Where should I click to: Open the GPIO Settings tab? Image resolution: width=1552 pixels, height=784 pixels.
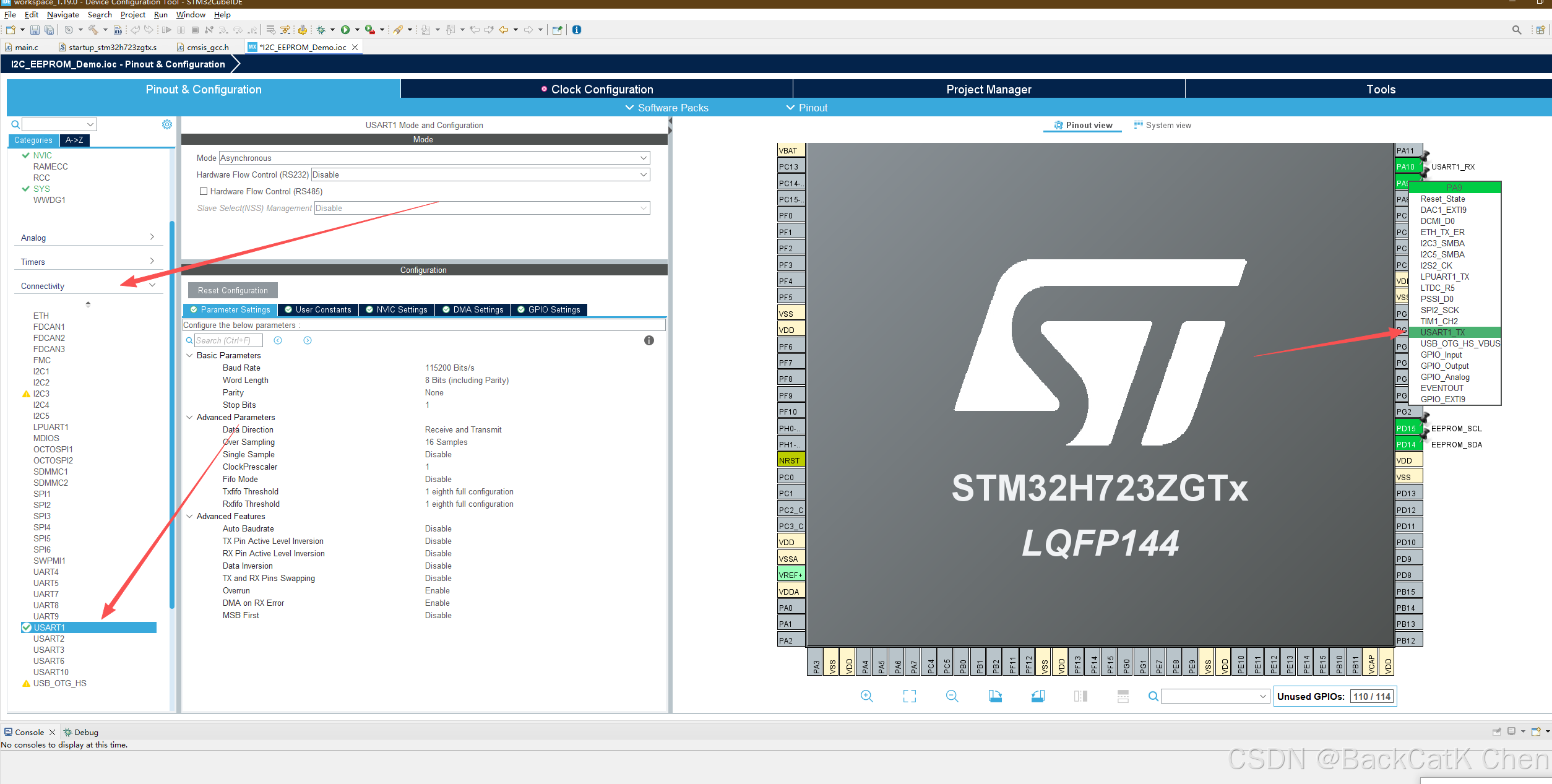click(548, 309)
